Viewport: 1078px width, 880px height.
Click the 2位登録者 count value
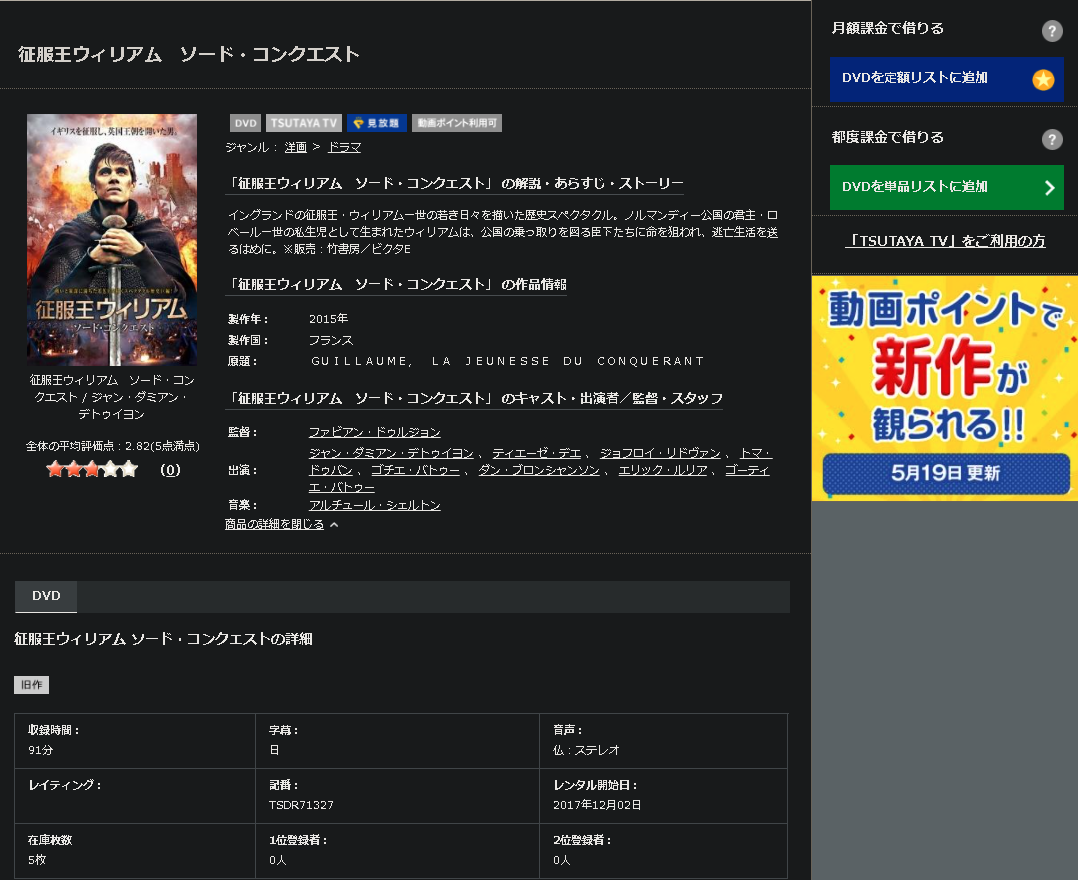click(562, 860)
